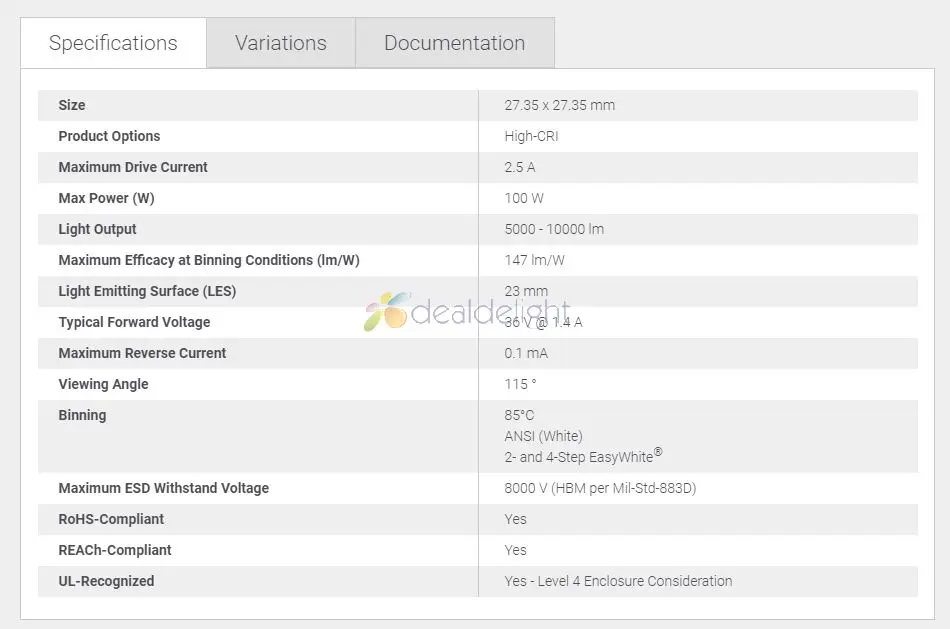Click the '85°C' binning value
Viewport: 950px width, 629px height.
519,415
